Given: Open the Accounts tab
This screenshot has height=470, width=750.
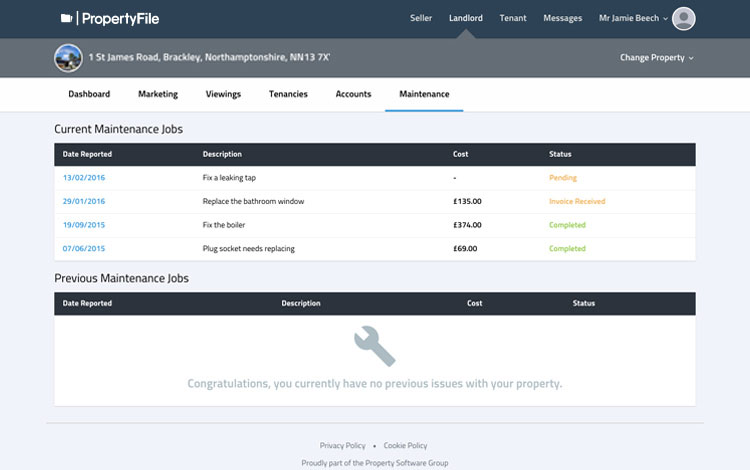Looking at the screenshot, I should [x=353, y=94].
